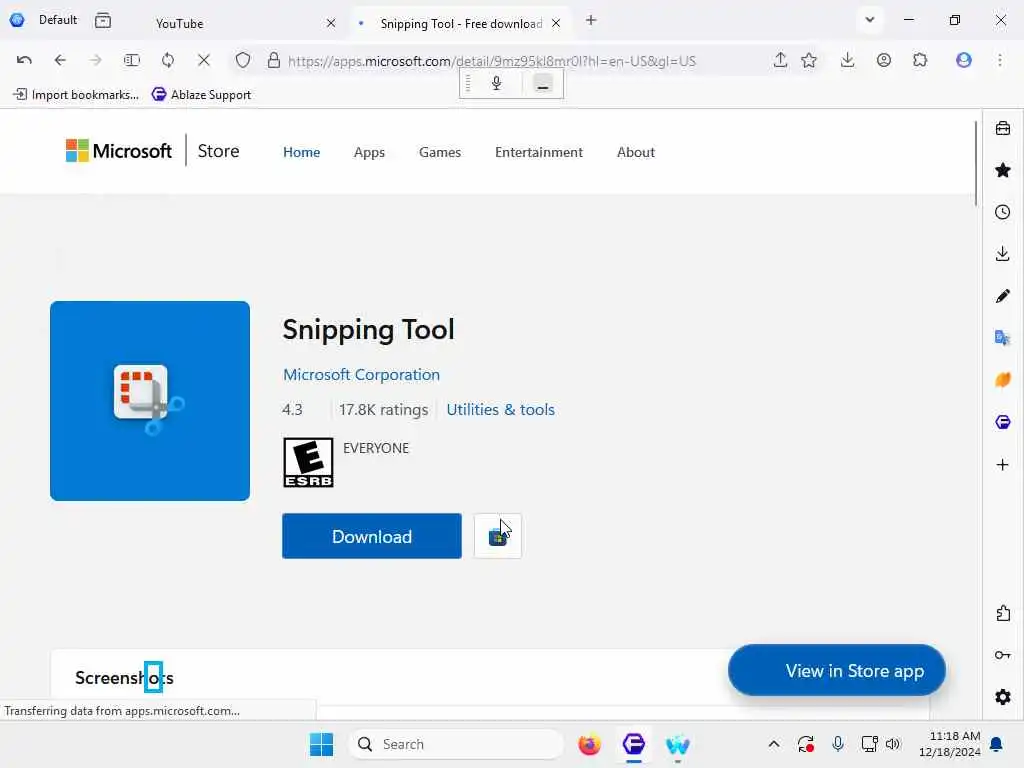The height and width of the screenshot is (768, 1024).
Task: Click the sync refresh icon in toolbar
Action: click(168, 60)
